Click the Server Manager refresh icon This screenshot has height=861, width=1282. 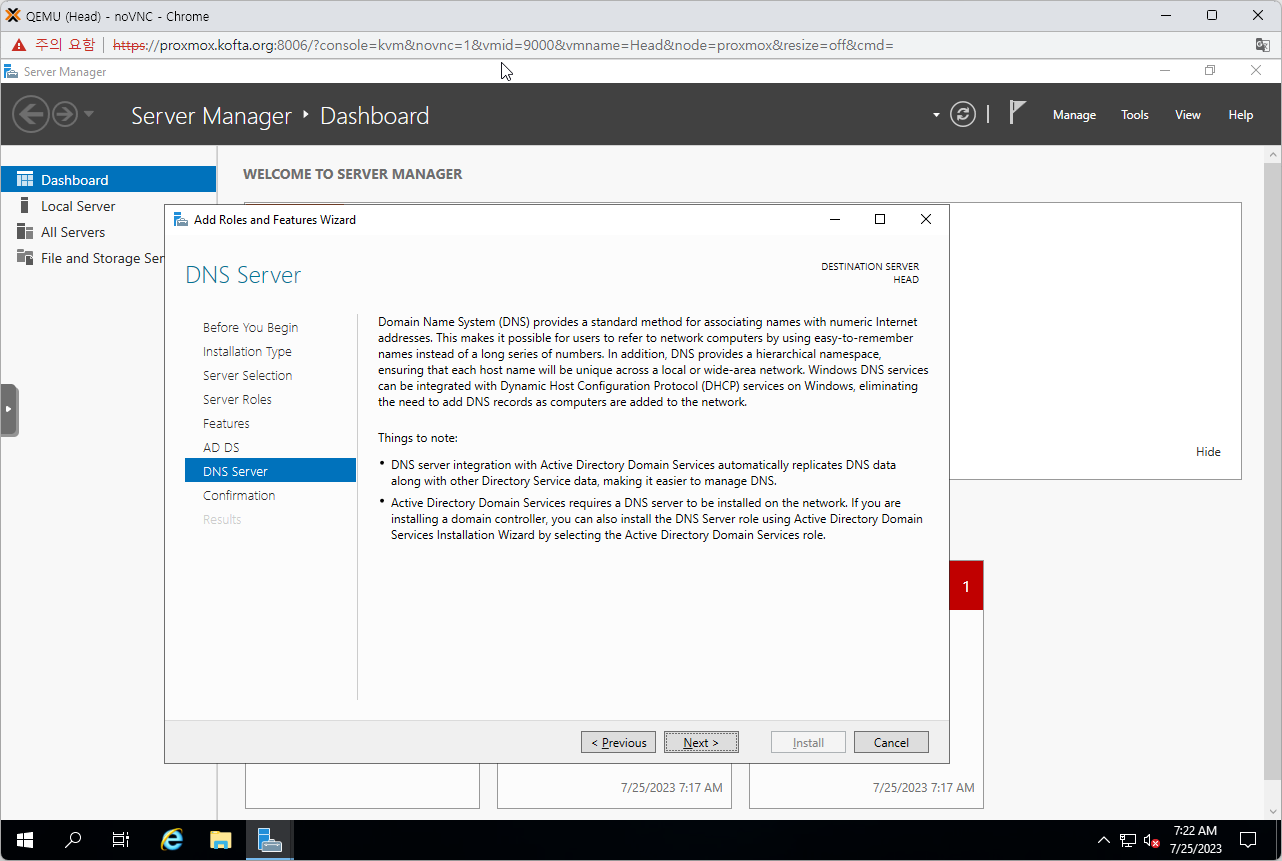pyautogui.click(x=962, y=114)
